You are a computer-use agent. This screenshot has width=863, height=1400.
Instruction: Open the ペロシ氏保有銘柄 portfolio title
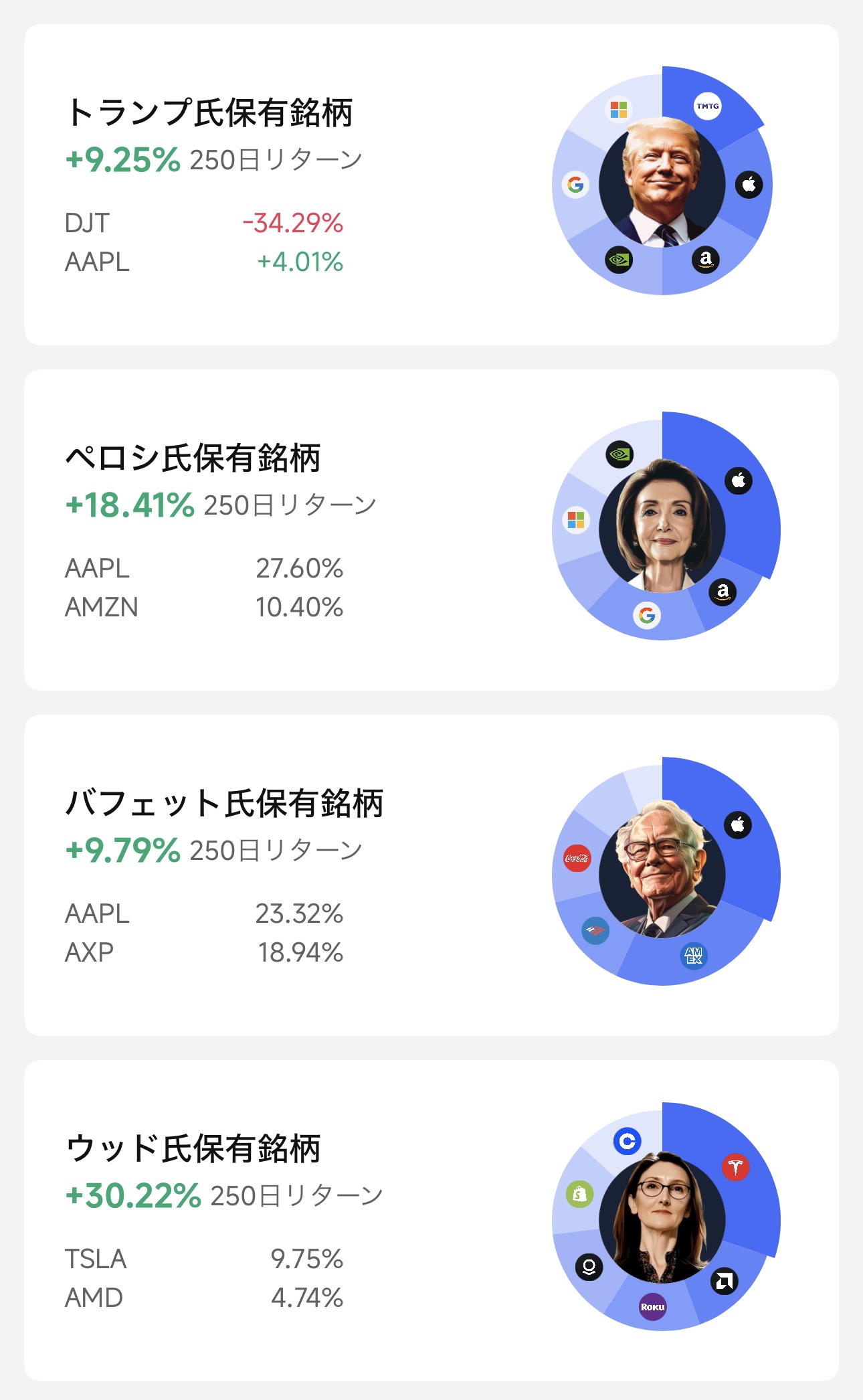tap(193, 458)
